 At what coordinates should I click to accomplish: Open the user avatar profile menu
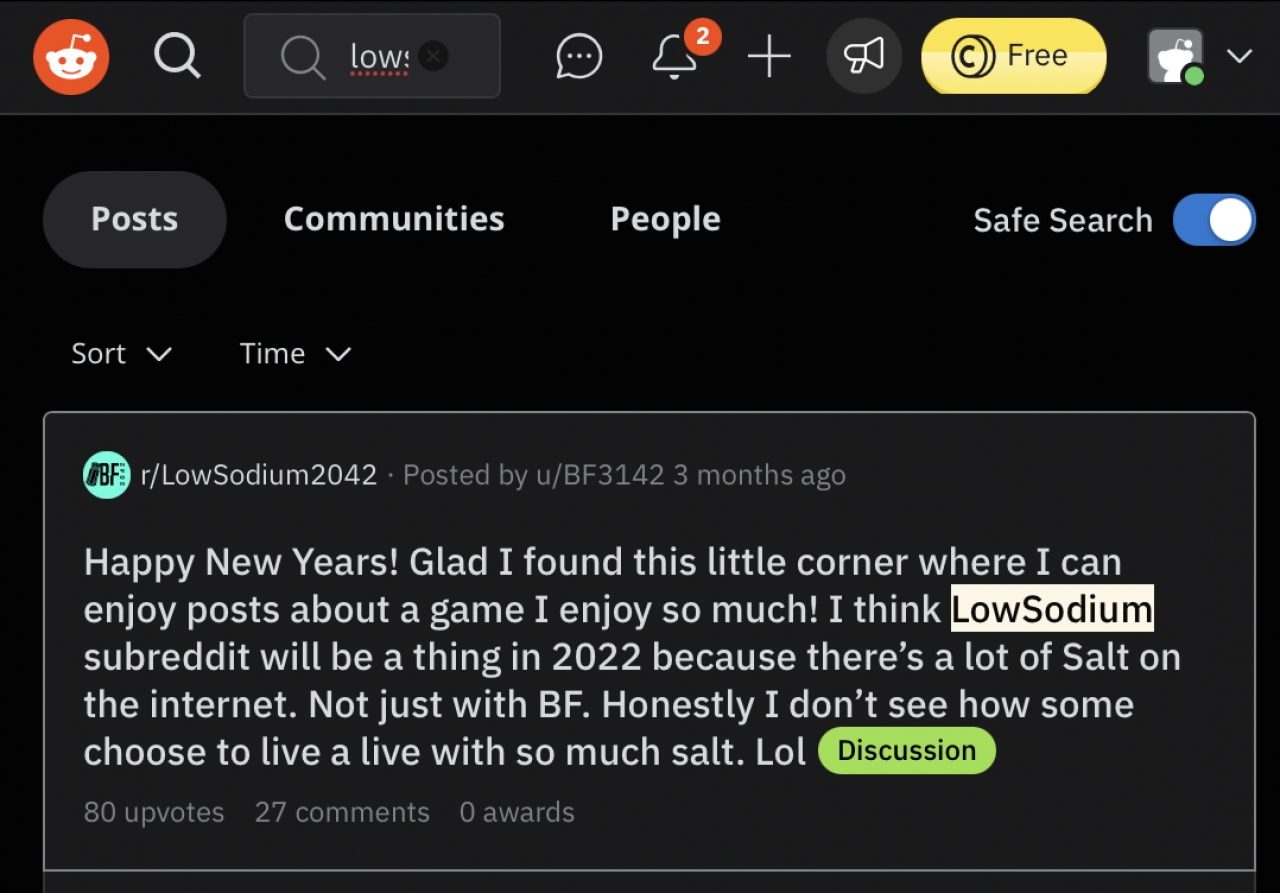pyautogui.click(x=1176, y=56)
